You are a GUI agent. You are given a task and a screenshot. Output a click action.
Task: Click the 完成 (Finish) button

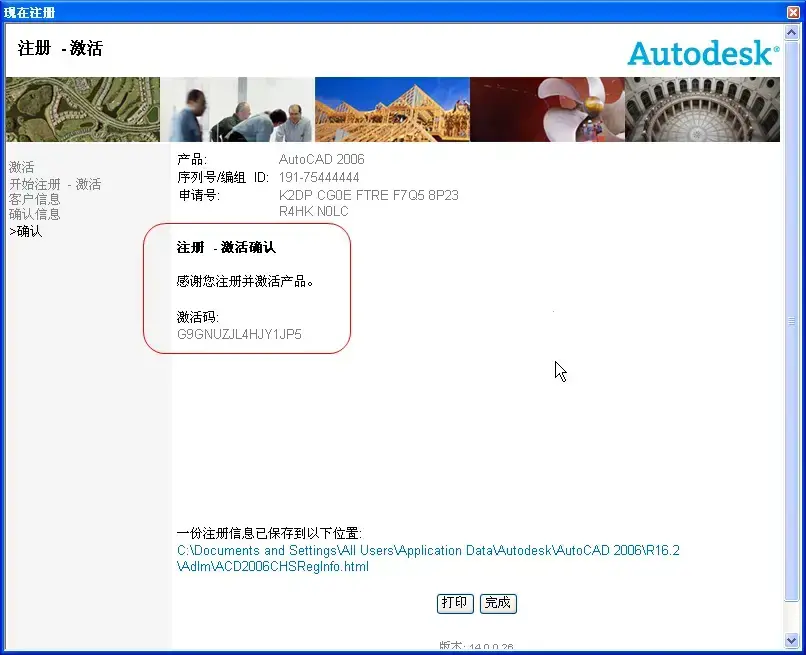[x=498, y=603]
